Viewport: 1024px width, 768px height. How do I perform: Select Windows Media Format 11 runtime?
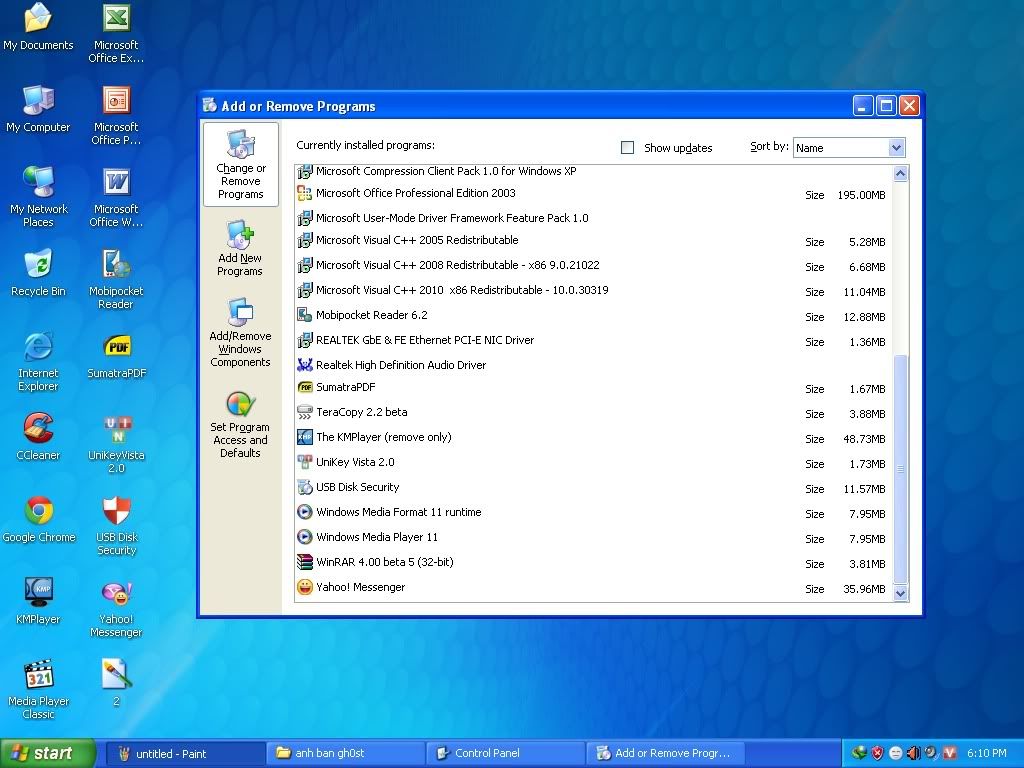(x=593, y=512)
